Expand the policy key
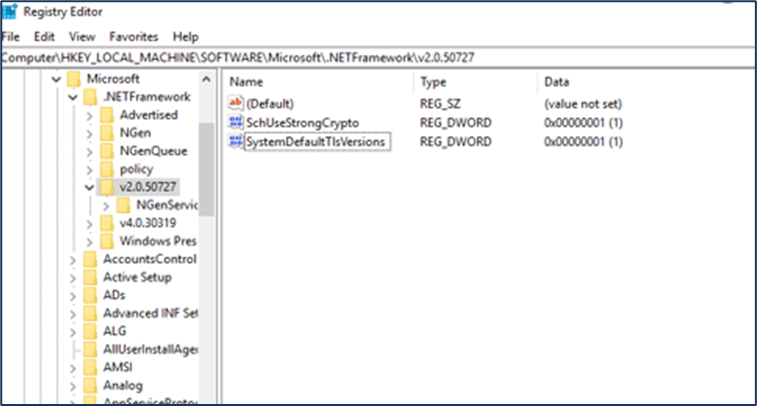Image resolution: width=757 pixels, height=406 pixels. (89, 169)
